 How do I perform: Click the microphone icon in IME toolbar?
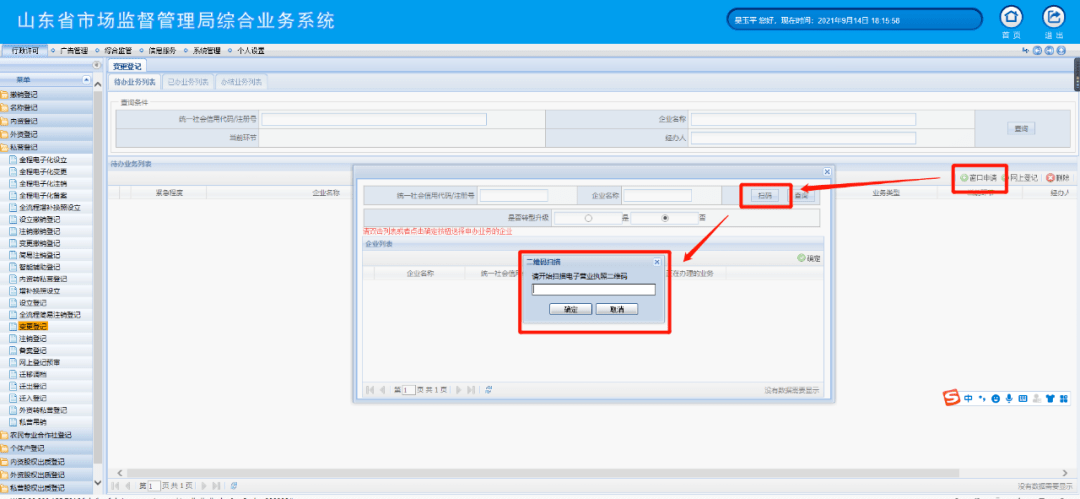1009,399
